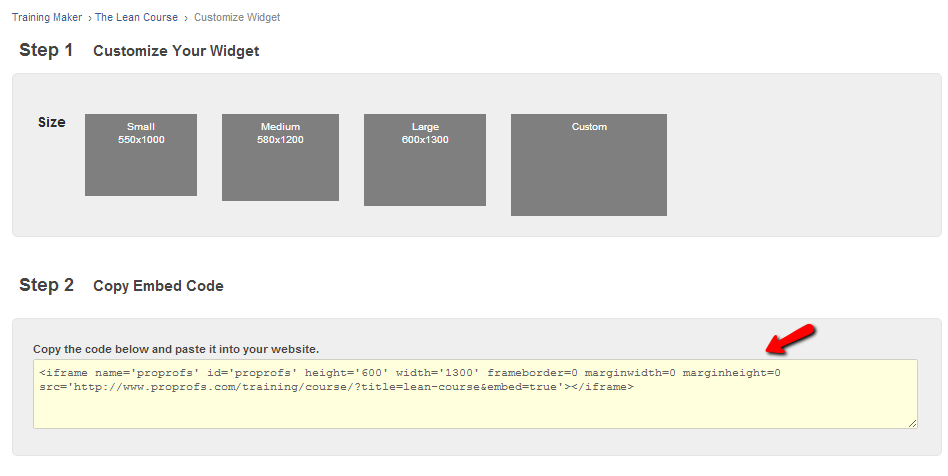The height and width of the screenshot is (476, 948).
Task: Open the Training Maker breadcrumb link
Action: pyautogui.click(x=48, y=17)
